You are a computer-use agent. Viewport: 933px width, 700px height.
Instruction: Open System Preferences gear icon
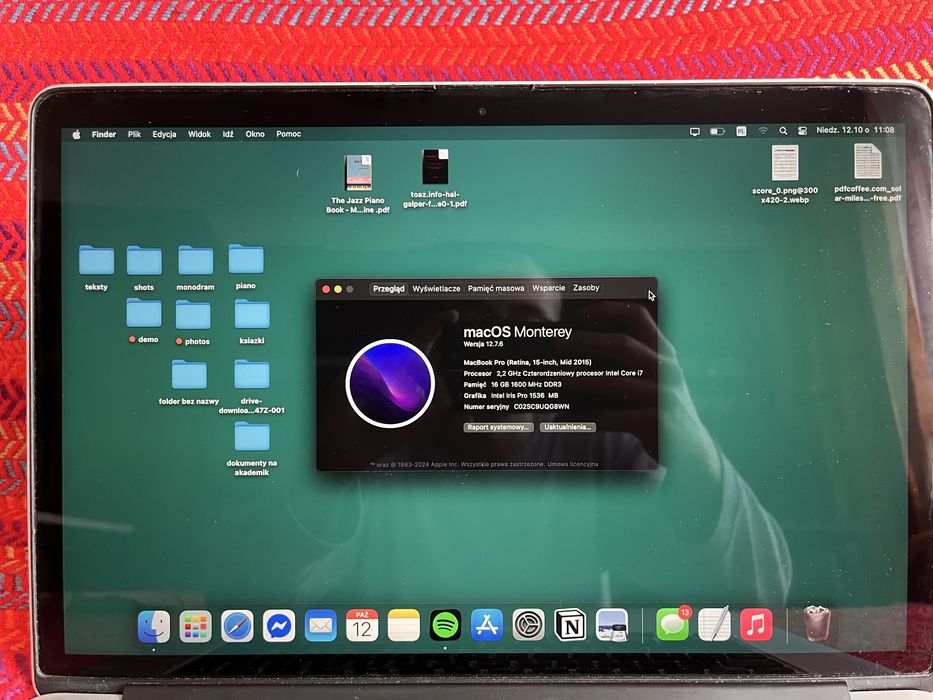click(x=528, y=625)
